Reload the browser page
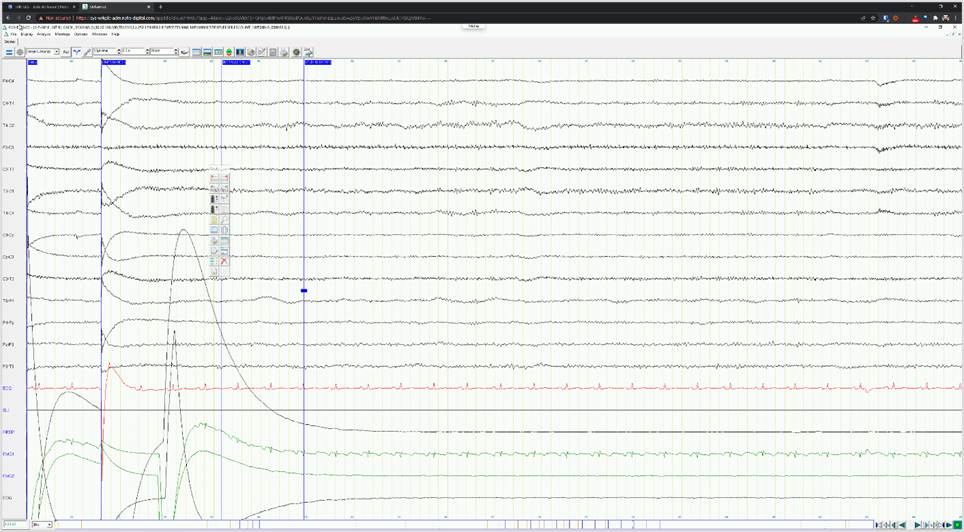The width and height of the screenshot is (964, 532). (x=28, y=18)
